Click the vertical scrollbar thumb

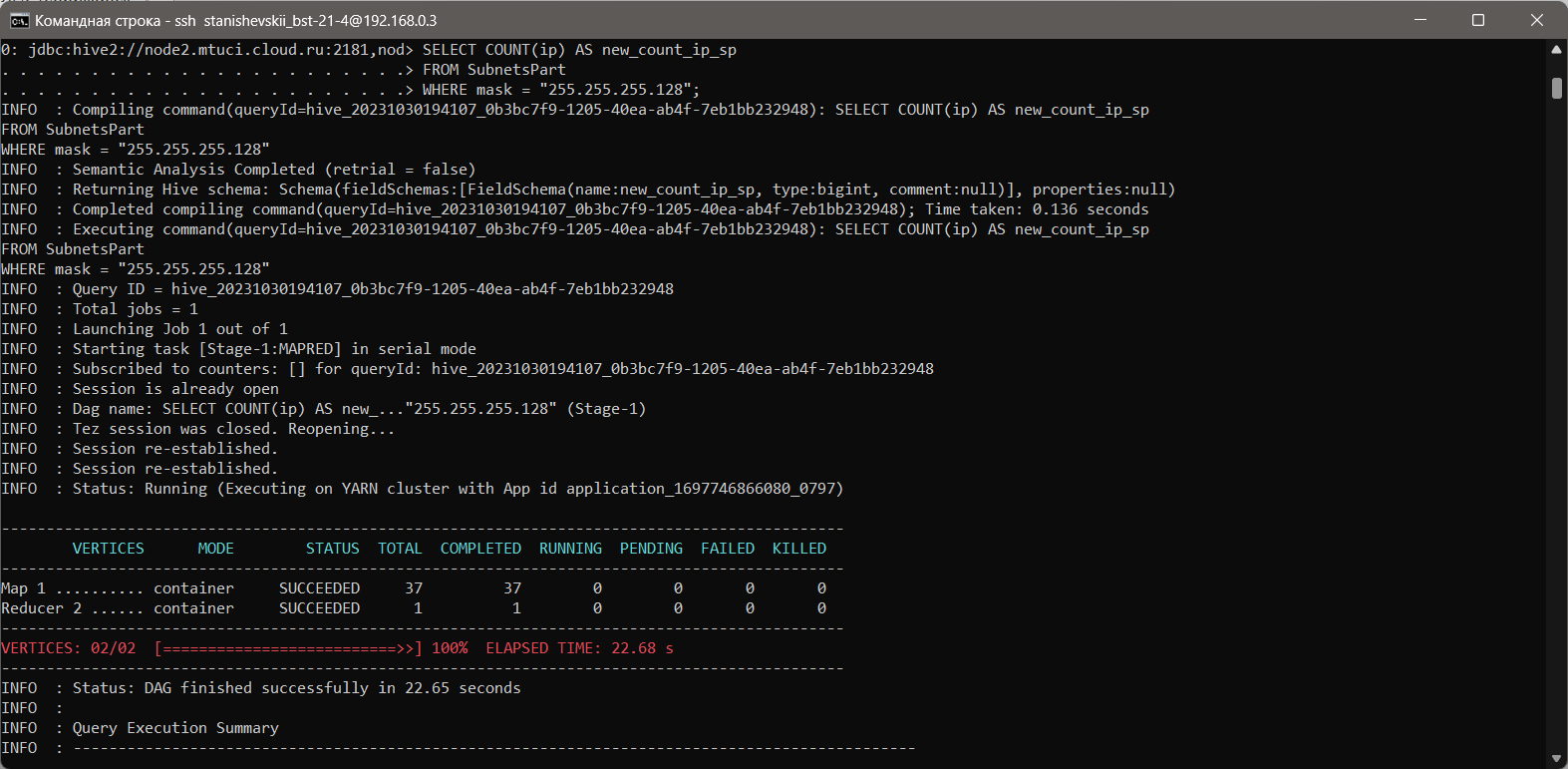point(1556,88)
